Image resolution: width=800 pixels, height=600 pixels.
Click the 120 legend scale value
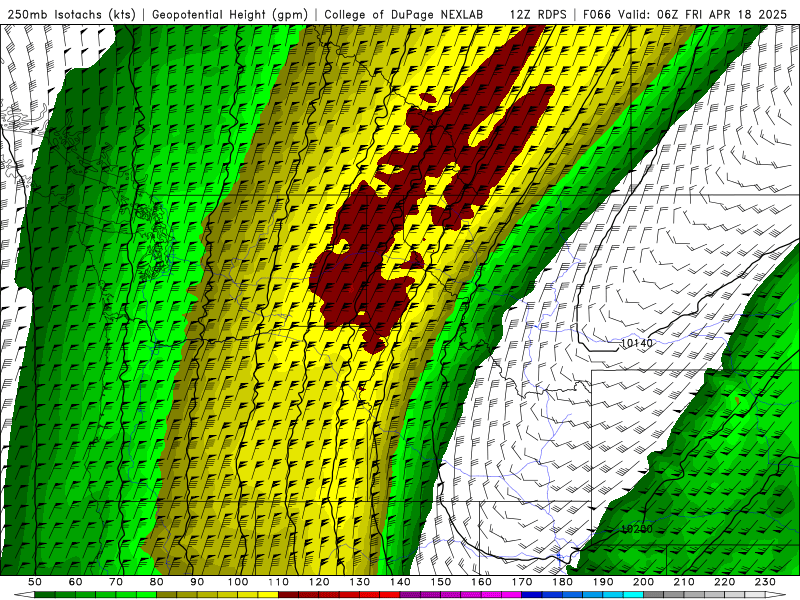319,582
